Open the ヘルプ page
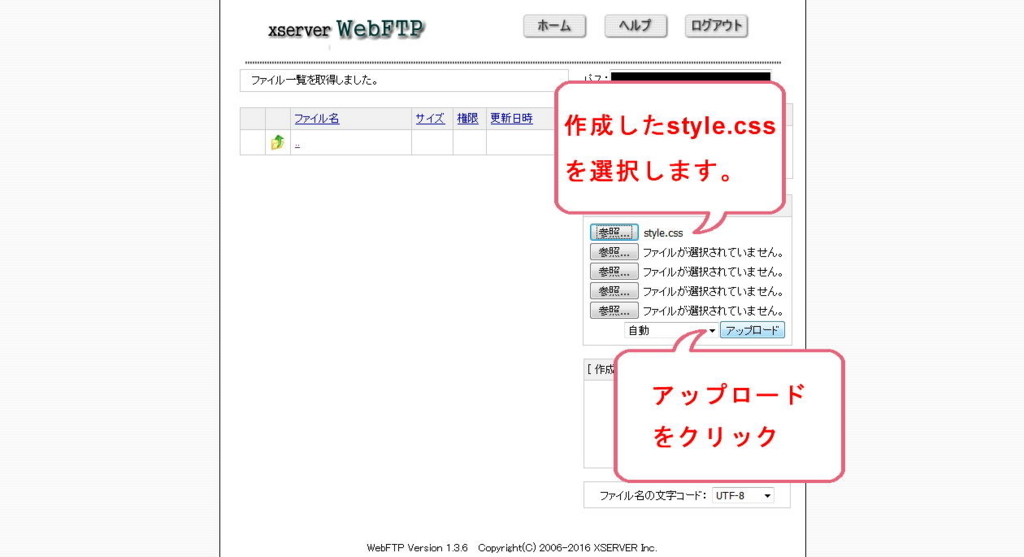 click(635, 26)
